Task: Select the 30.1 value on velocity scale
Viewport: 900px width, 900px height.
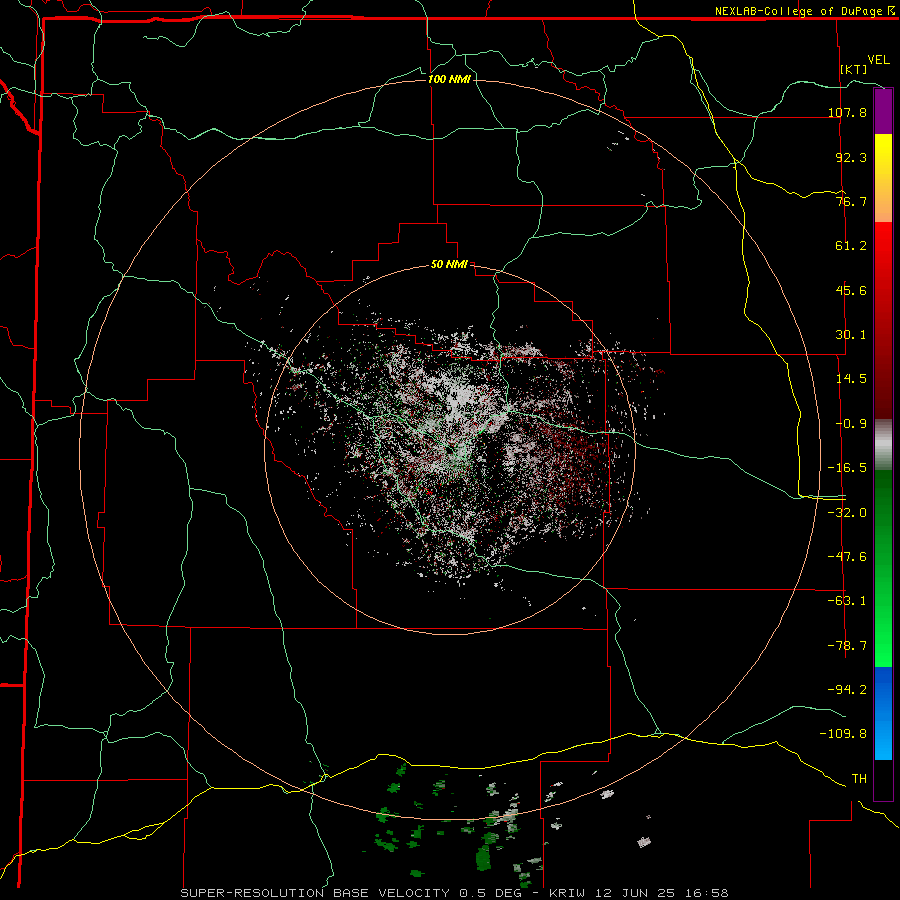Action: 851,335
